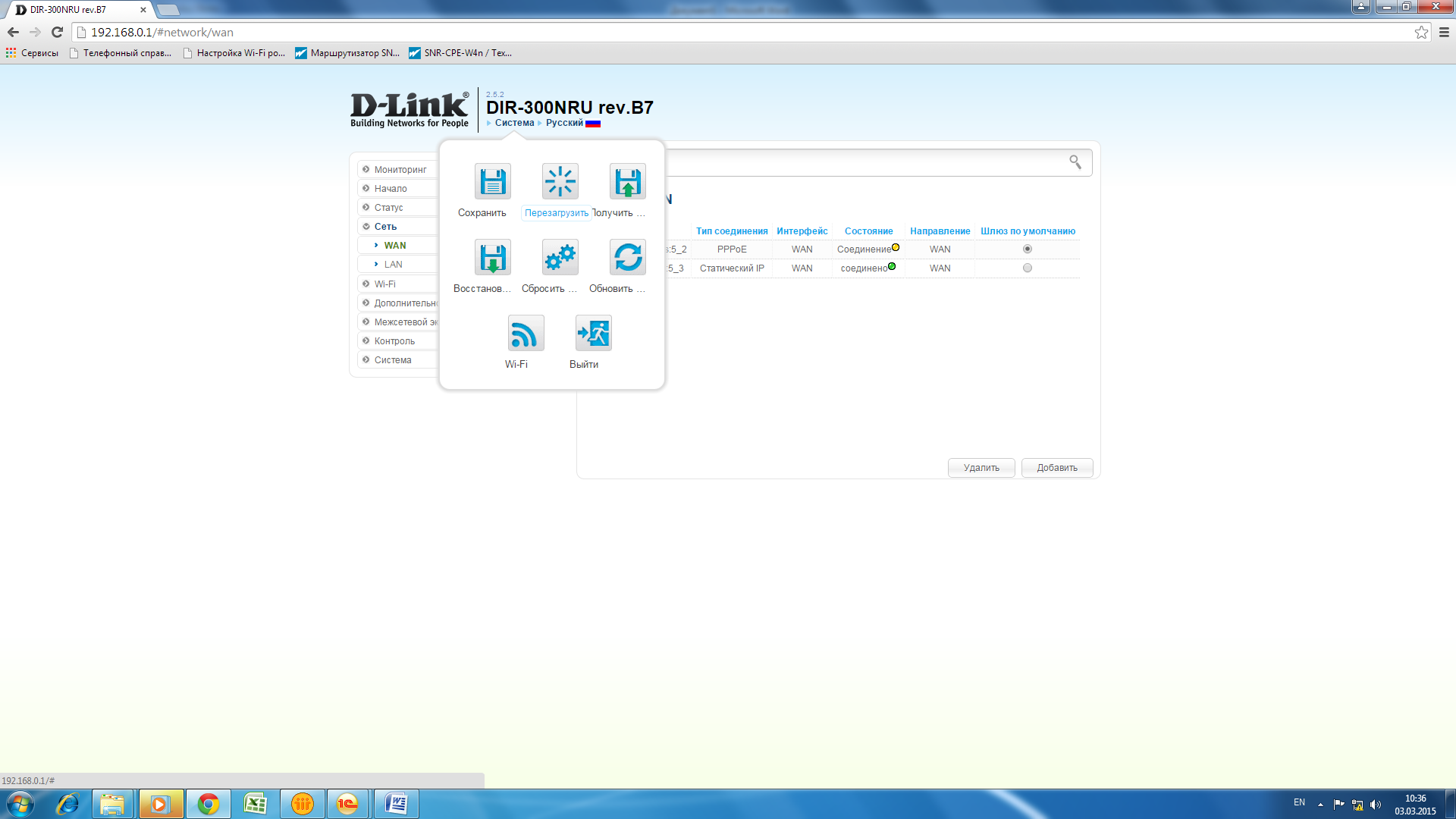
Task: Click the Wi-Fi signal icon in popup
Action: coord(526,334)
